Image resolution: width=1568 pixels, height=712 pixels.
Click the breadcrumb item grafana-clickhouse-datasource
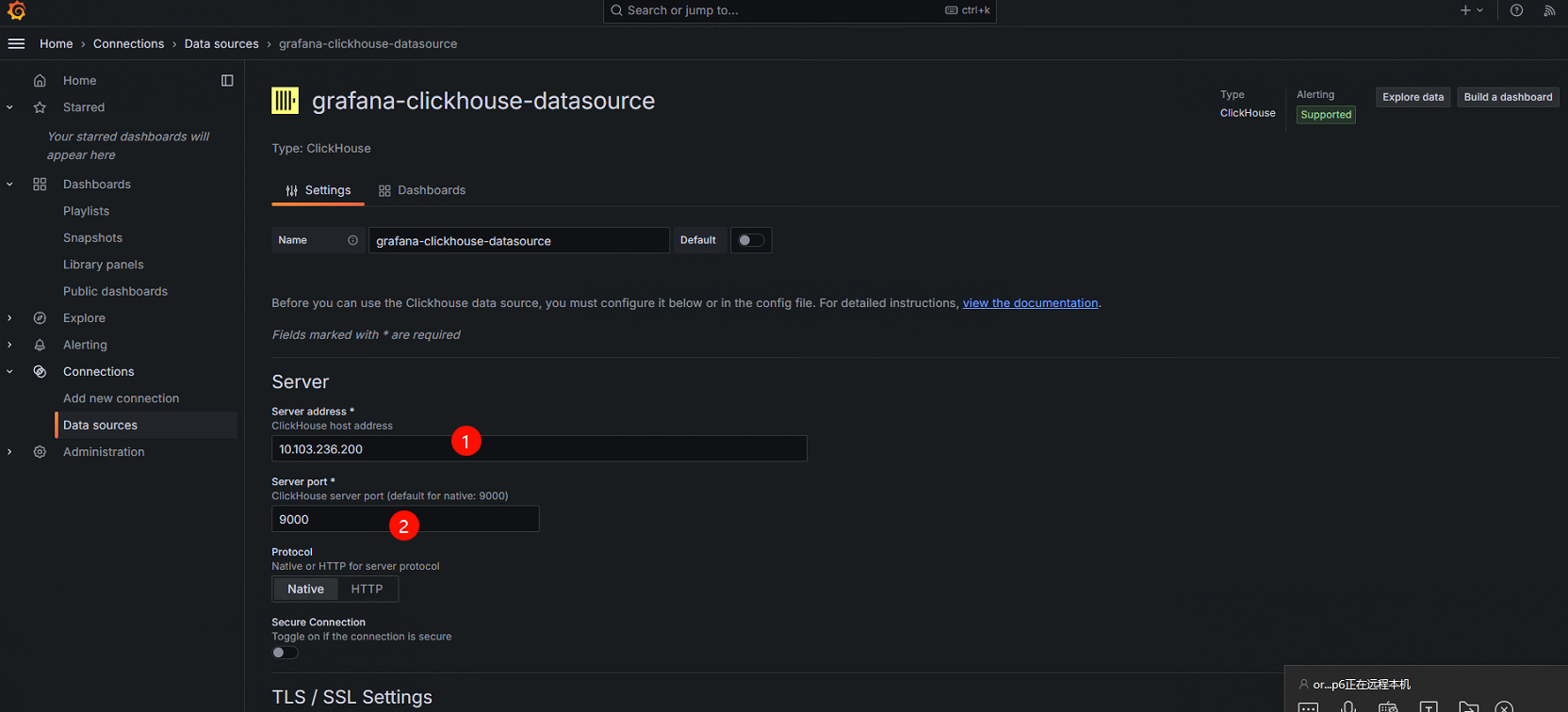click(367, 43)
